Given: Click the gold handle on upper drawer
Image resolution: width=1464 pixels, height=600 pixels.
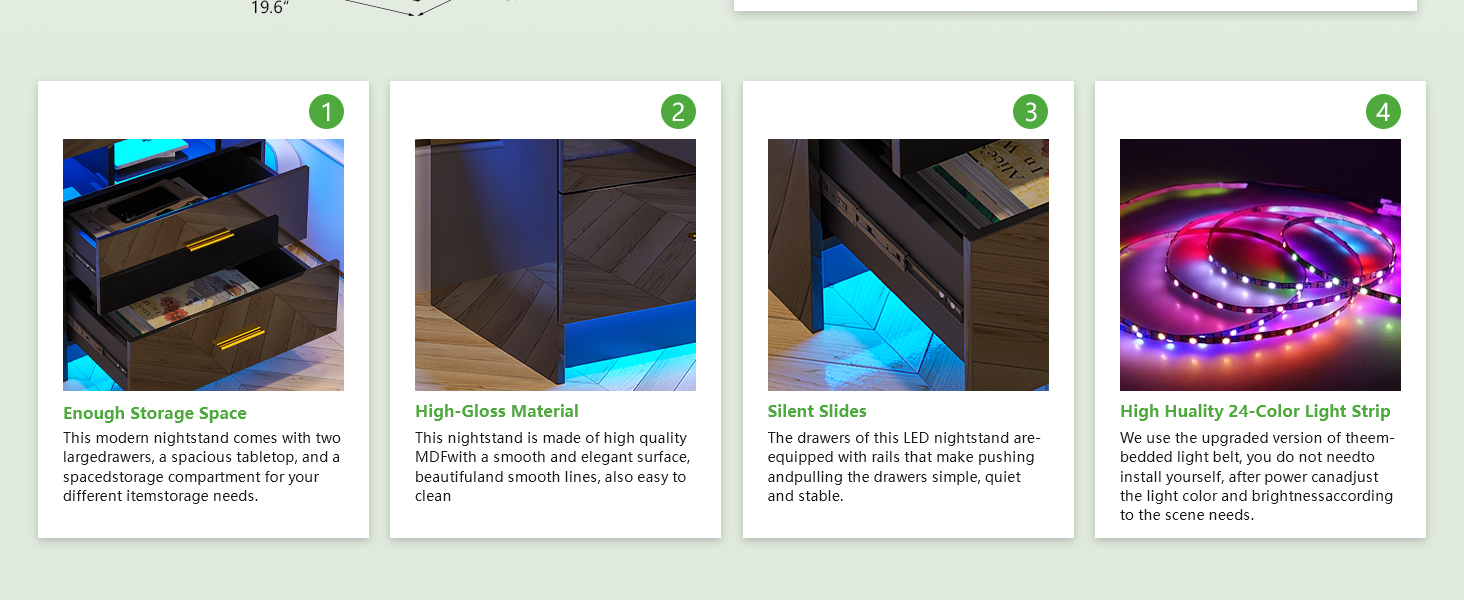Looking at the screenshot, I should pyautogui.click(x=210, y=240).
